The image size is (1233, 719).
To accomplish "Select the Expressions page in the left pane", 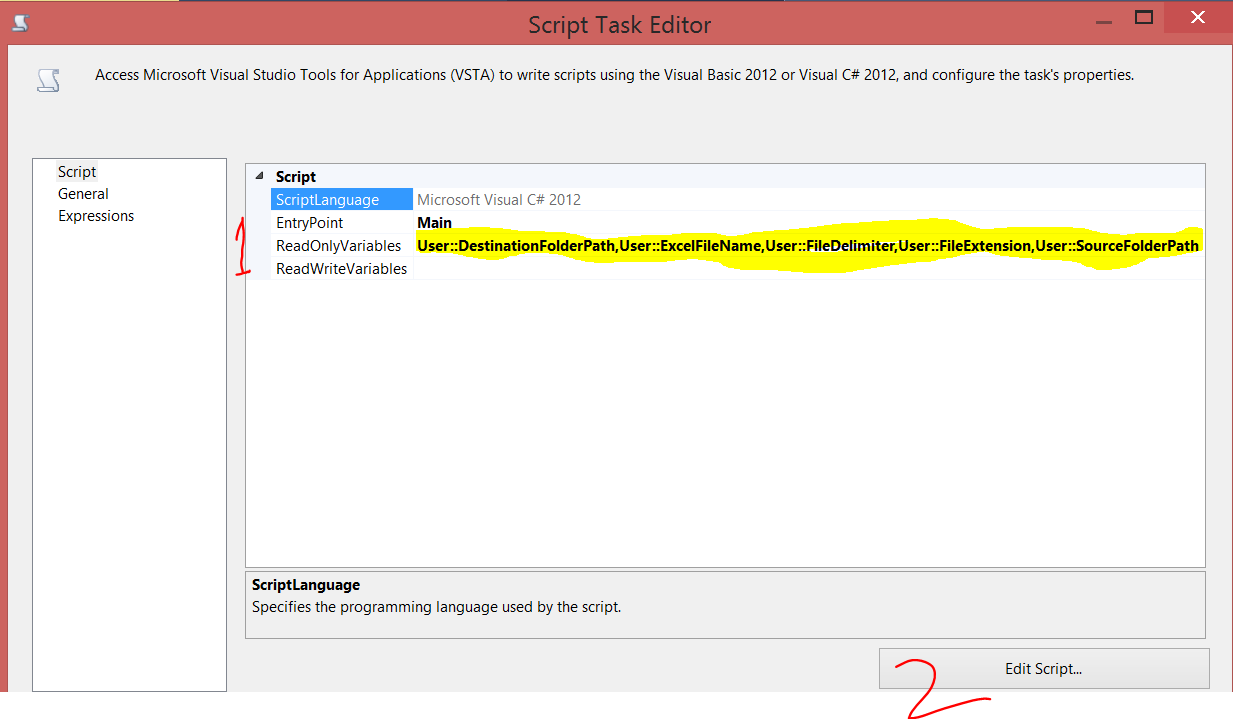I will (95, 215).
